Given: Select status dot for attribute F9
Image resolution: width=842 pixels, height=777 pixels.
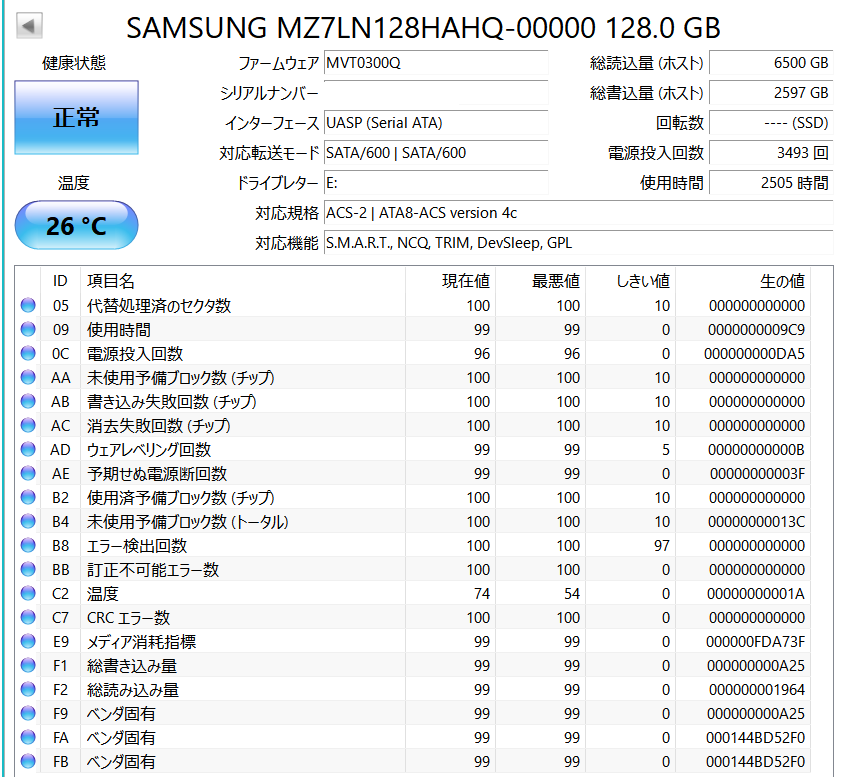Looking at the screenshot, I should 28,713.
